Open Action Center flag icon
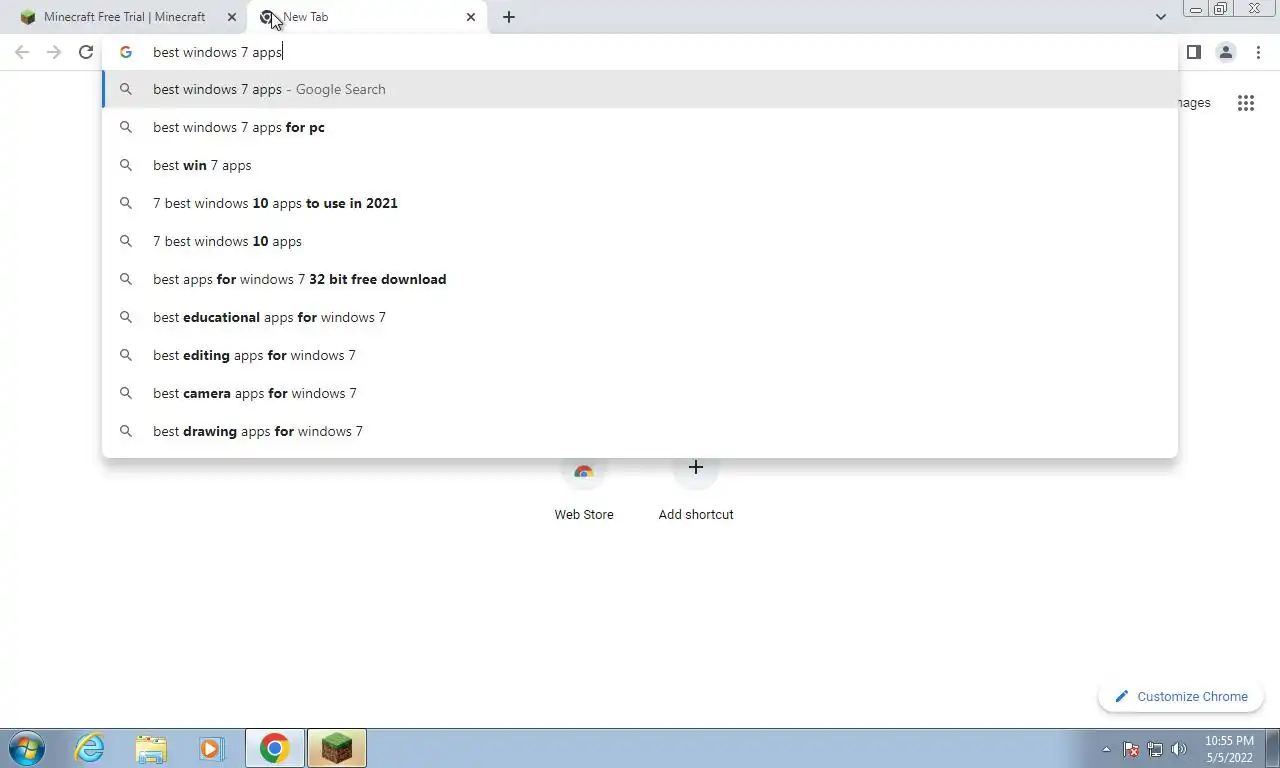Screen dimensions: 1280x768 click(1131, 749)
